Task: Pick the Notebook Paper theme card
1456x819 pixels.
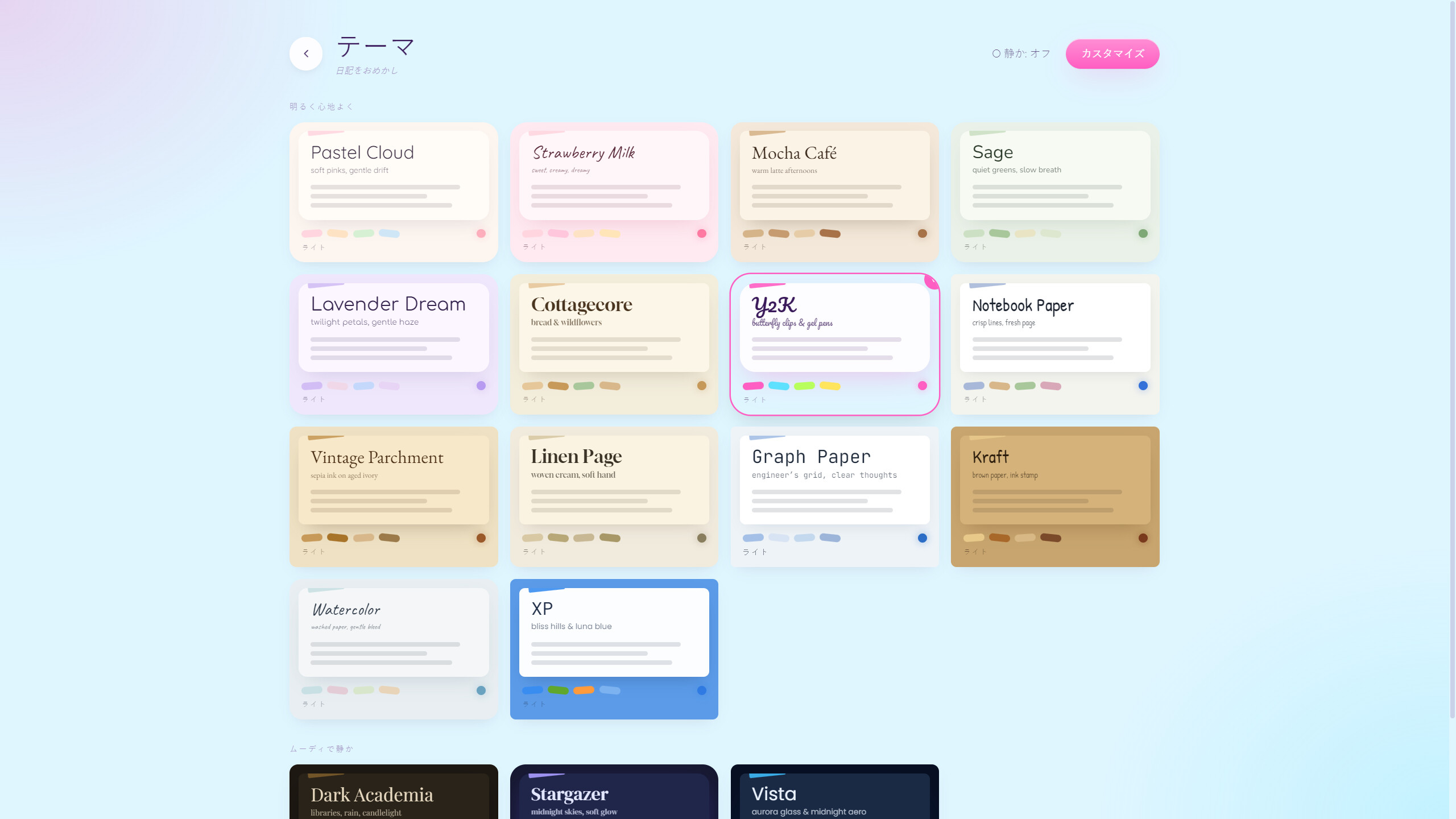Action: click(1055, 345)
